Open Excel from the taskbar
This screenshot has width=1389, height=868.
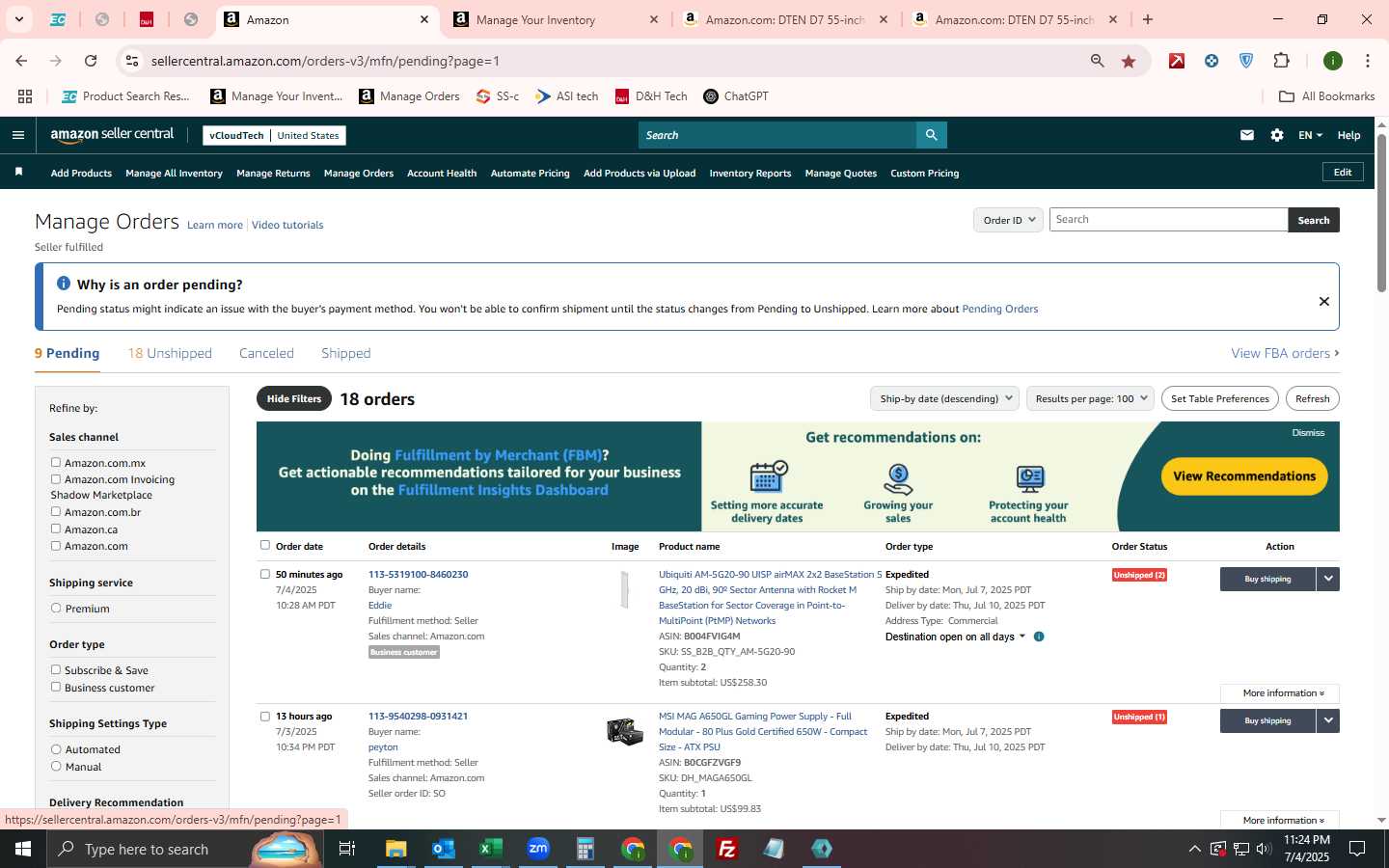[490, 849]
